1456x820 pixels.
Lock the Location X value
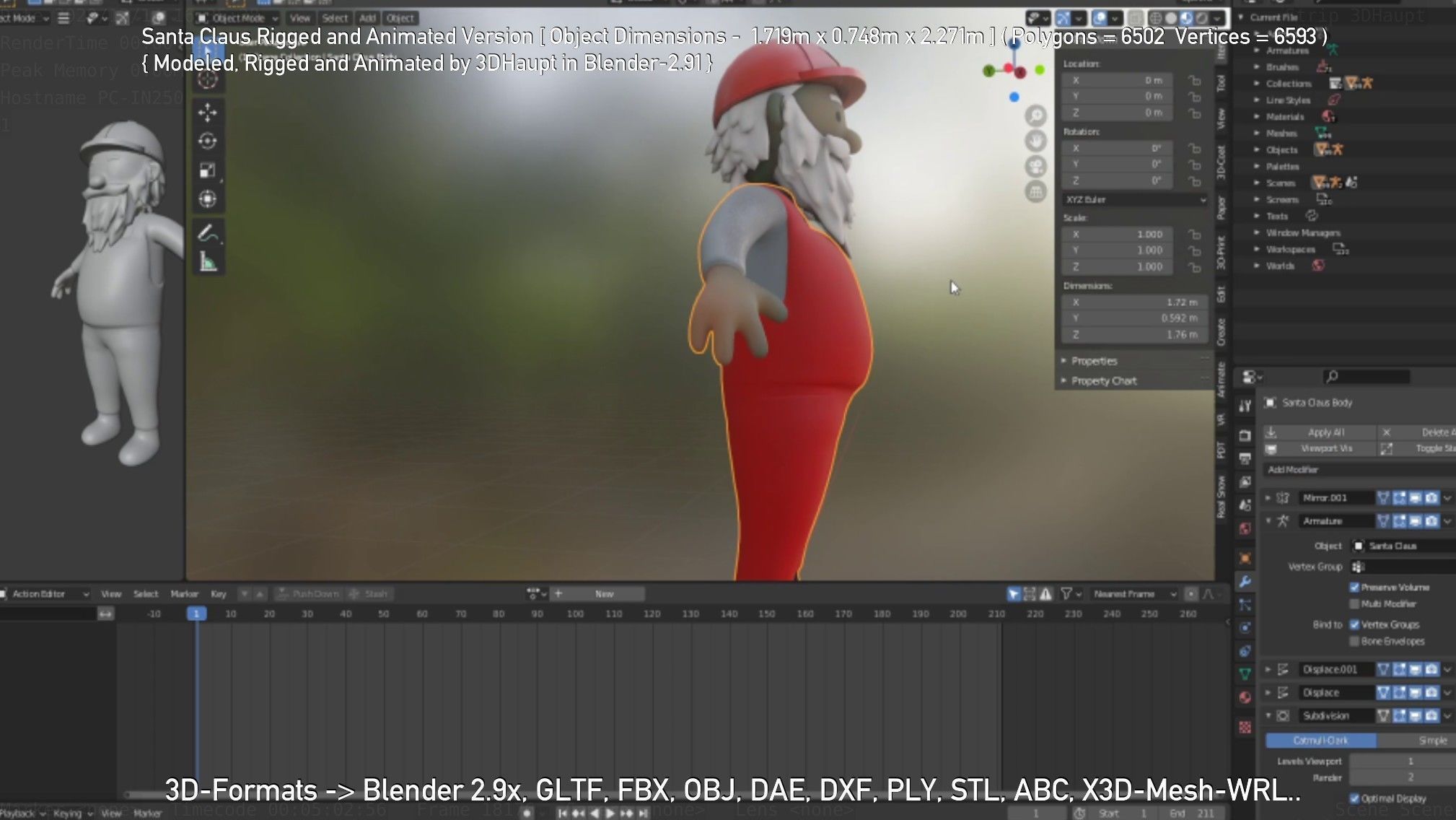[1195, 80]
